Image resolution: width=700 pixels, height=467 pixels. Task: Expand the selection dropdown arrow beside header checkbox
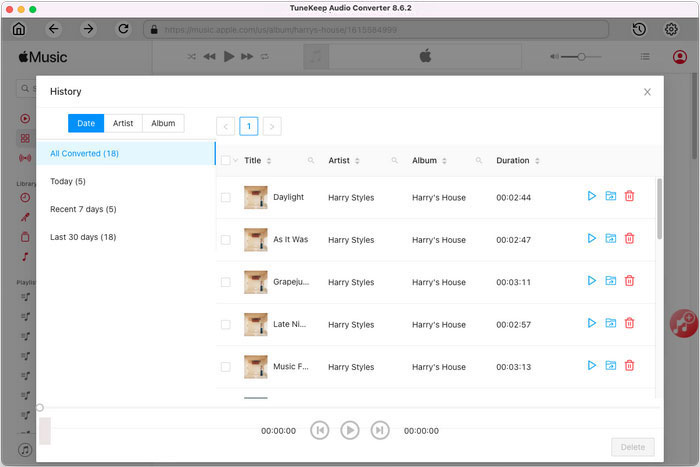[x=235, y=160]
